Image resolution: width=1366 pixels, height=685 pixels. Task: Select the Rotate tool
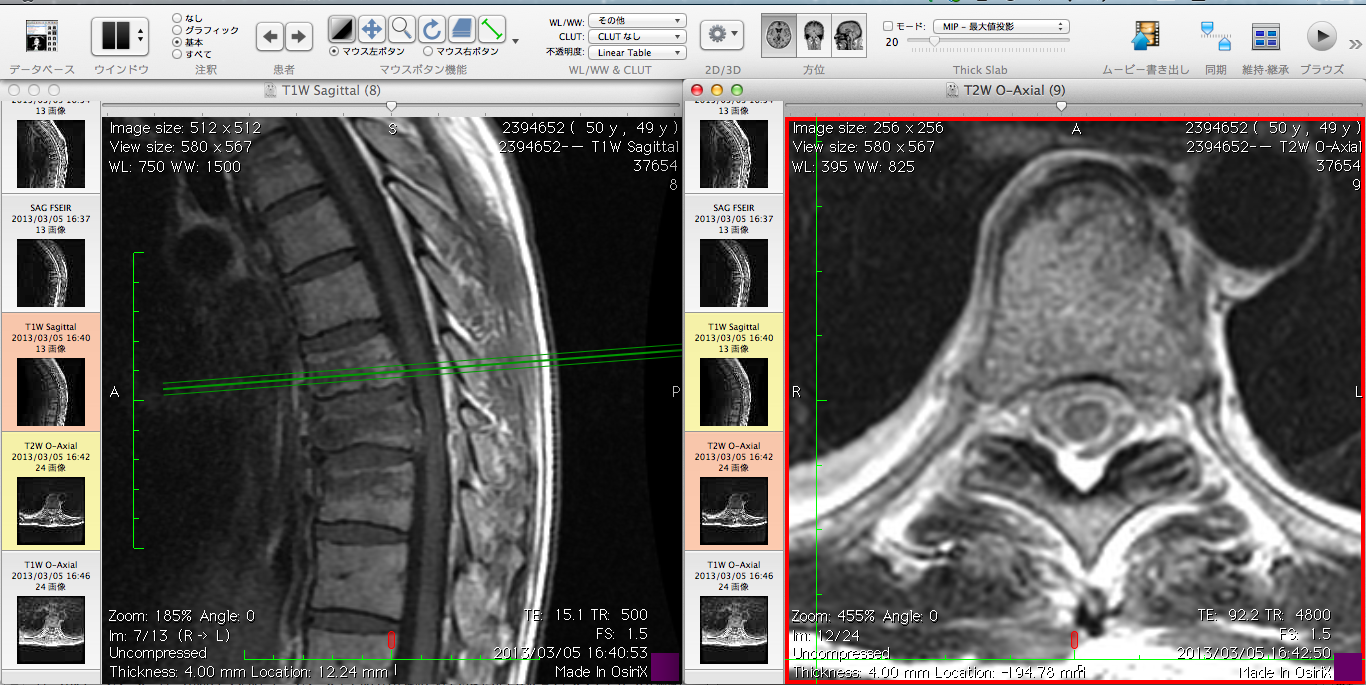point(431,28)
